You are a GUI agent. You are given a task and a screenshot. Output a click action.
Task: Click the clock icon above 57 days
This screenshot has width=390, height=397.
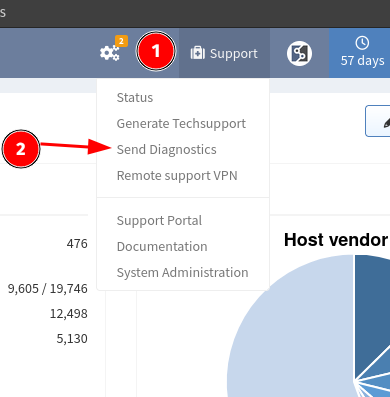362,43
